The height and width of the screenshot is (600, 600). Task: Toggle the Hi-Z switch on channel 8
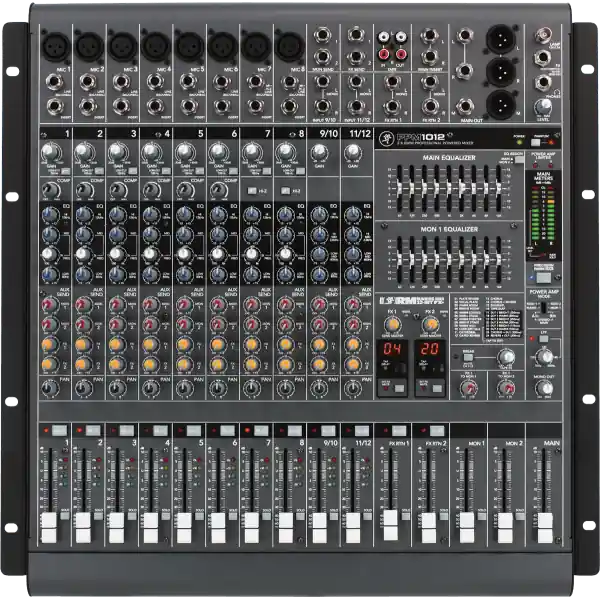click(x=285, y=191)
